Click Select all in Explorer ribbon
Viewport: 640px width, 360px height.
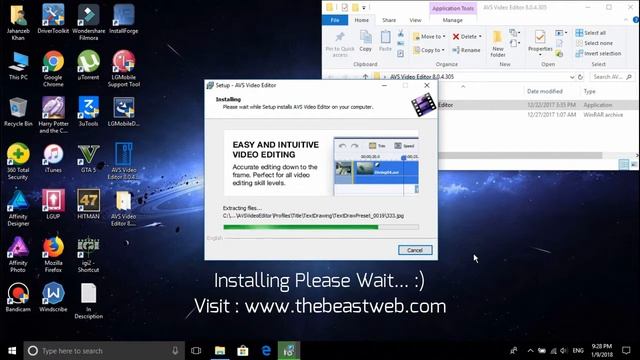click(591, 33)
